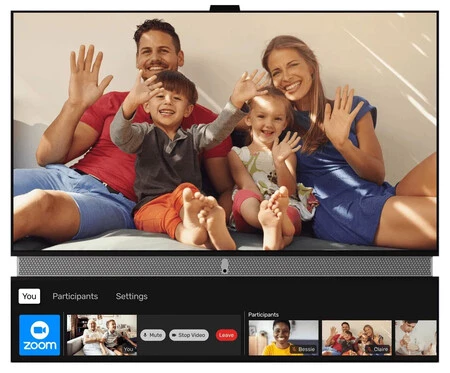The height and width of the screenshot is (373, 450).
Task: Mute the microphone with the Mute button
Action: 153,335
